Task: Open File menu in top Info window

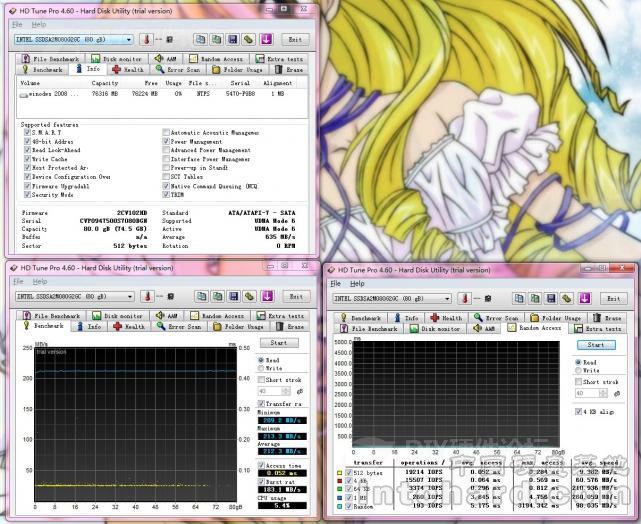Action: click(x=17, y=25)
